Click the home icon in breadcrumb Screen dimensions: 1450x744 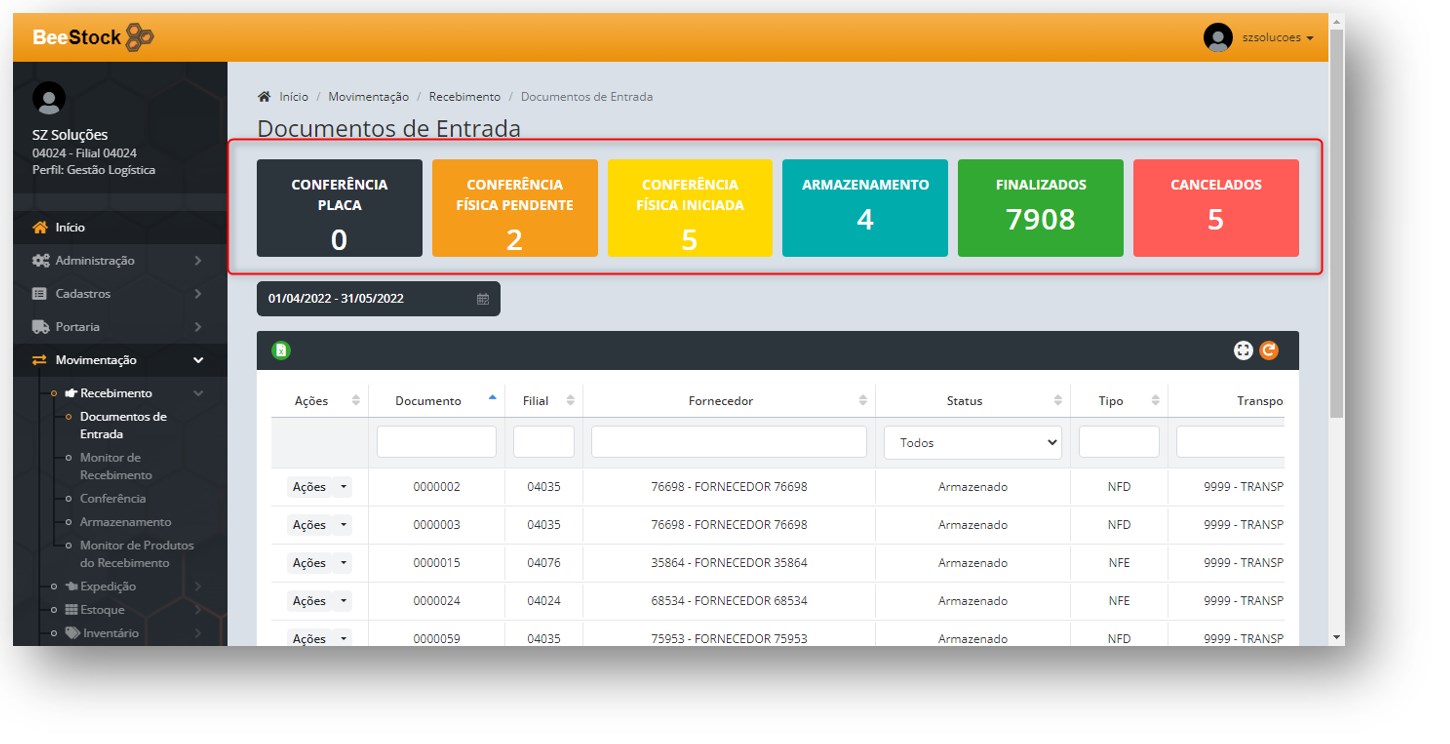(264, 97)
